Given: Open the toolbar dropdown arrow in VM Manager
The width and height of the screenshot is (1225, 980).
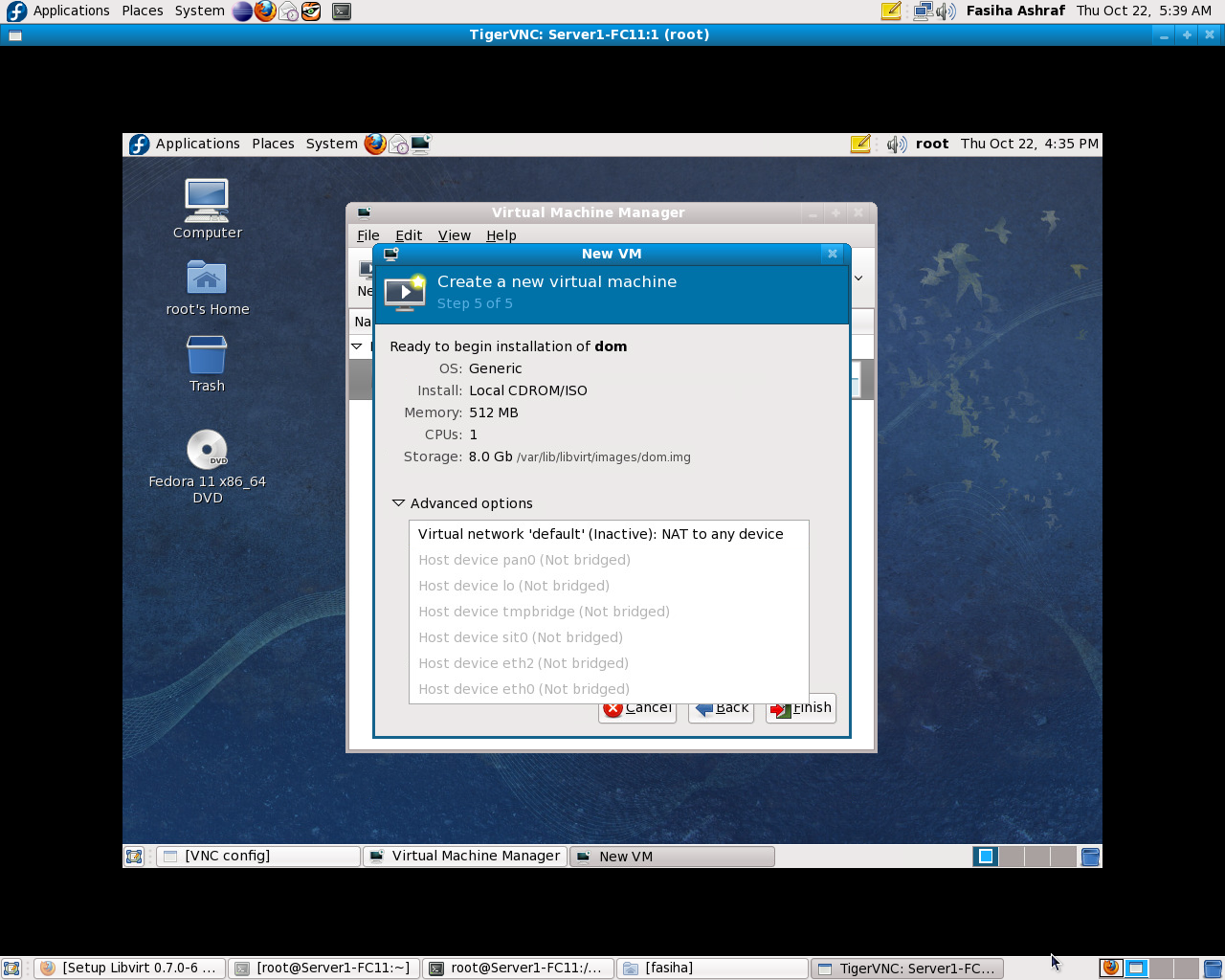Looking at the screenshot, I should 858,278.
